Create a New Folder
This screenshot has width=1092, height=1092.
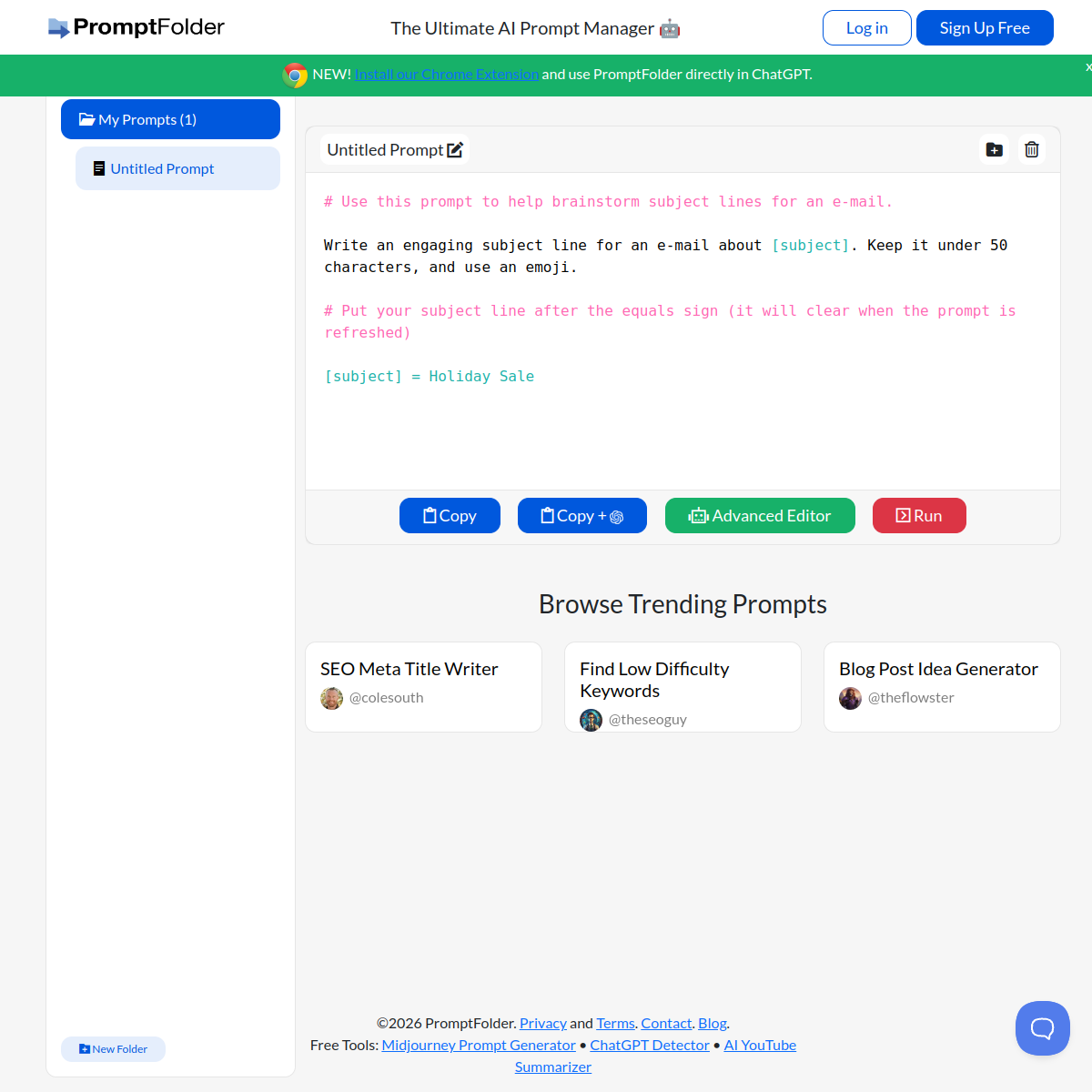tap(113, 1048)
